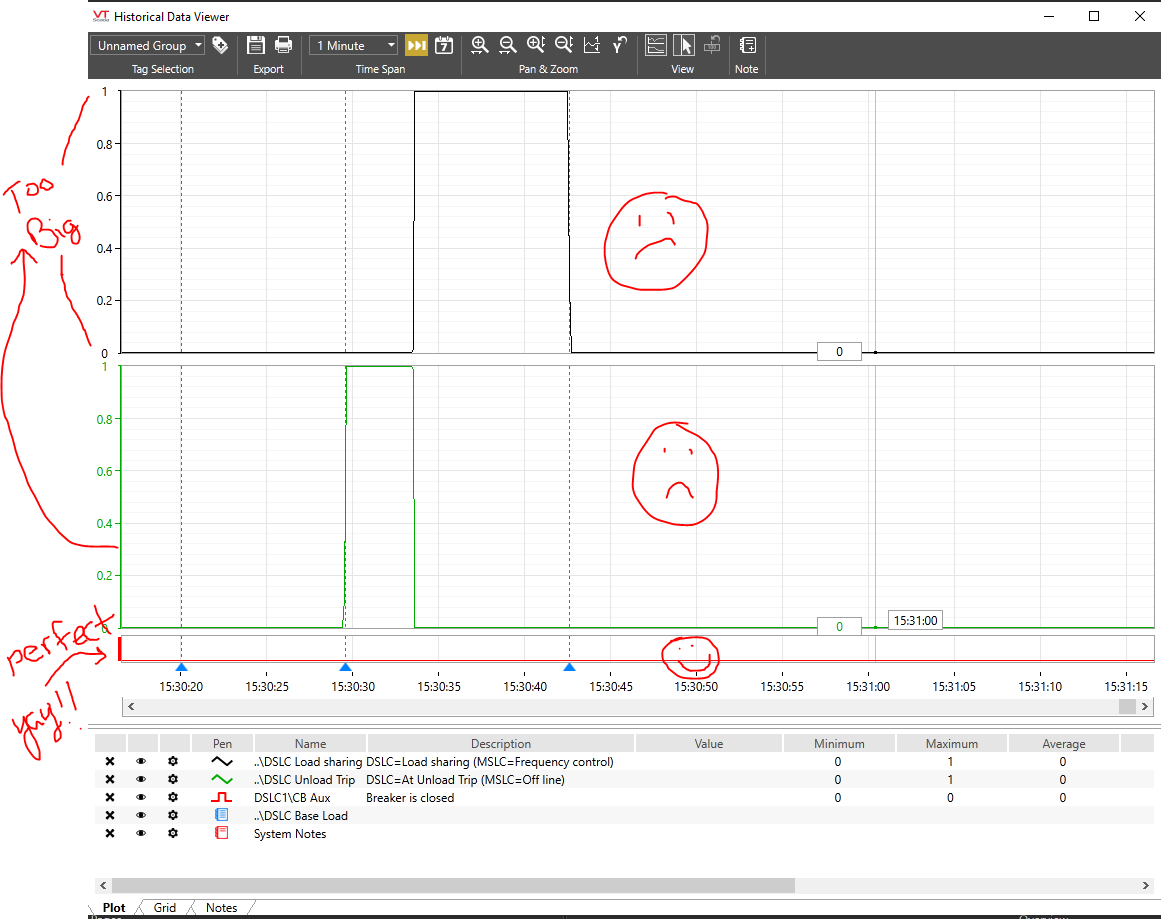Add a note with Note icon
This screenshot has height=919, width=1161.
tap(748, 45)
